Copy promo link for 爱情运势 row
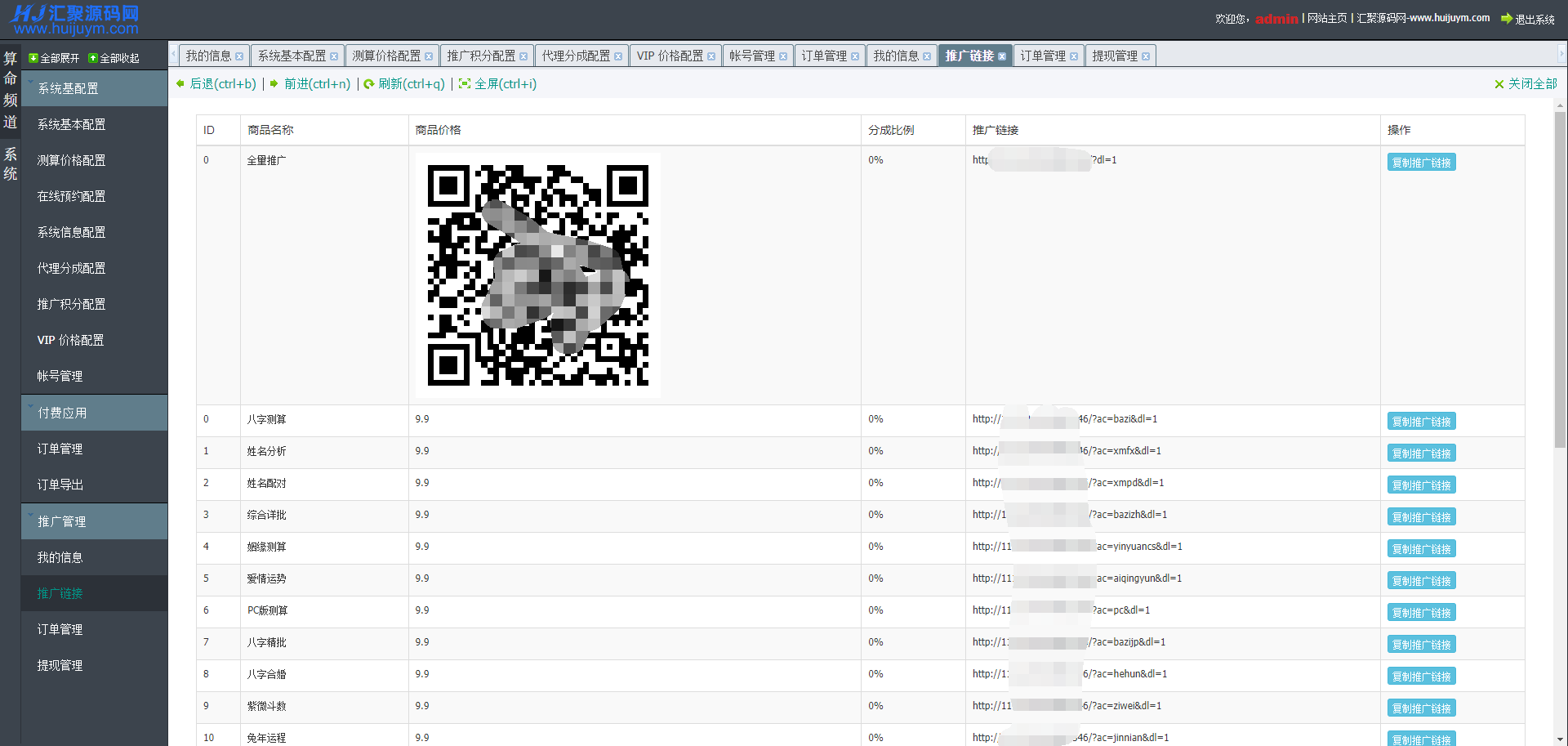This screenshot has height=746, width=1568. (x=1421, y=581)
